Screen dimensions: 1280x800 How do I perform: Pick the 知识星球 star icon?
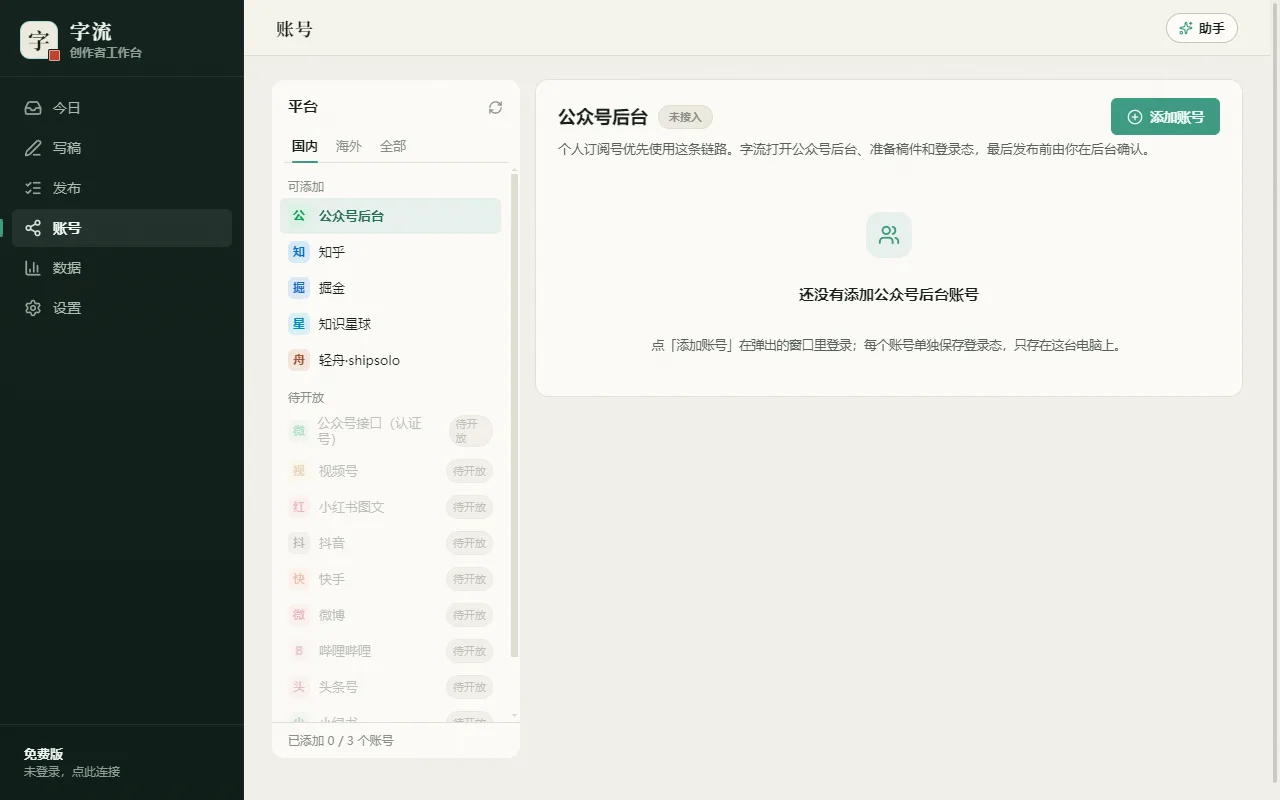coord(299,324)
